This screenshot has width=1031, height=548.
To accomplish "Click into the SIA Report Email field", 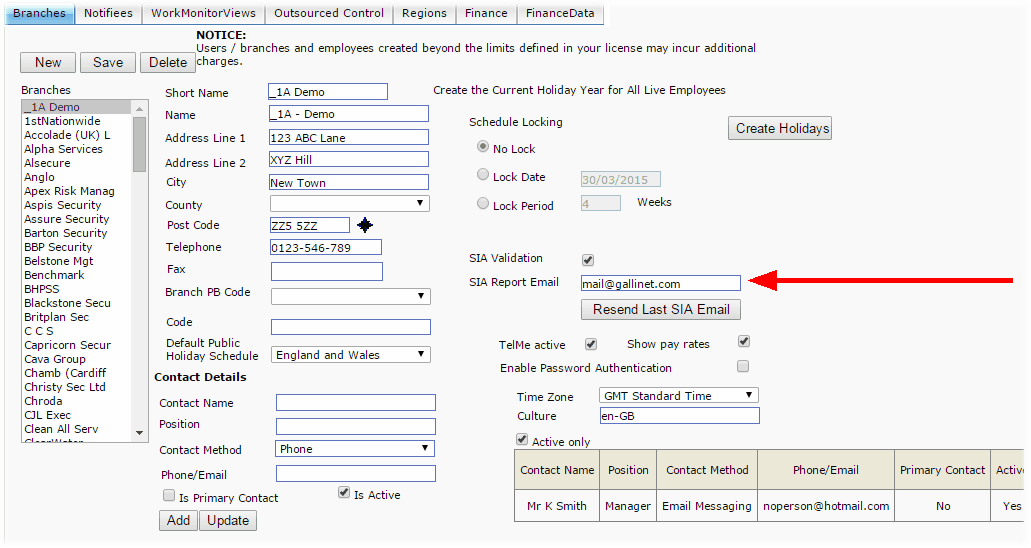I will tap(660, 284).
